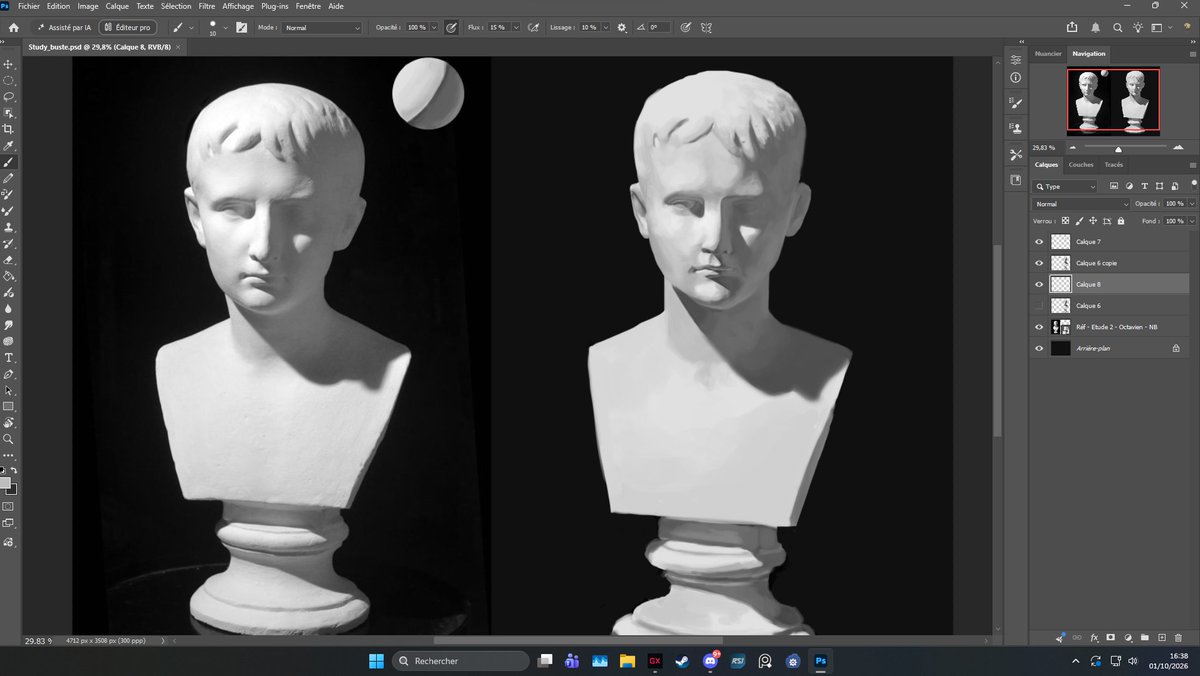Image resolution: width=1200 pixels, height=676 pixels.
Task: Hide the Réf - Etude 2 layer
Action: [1039, 327]
